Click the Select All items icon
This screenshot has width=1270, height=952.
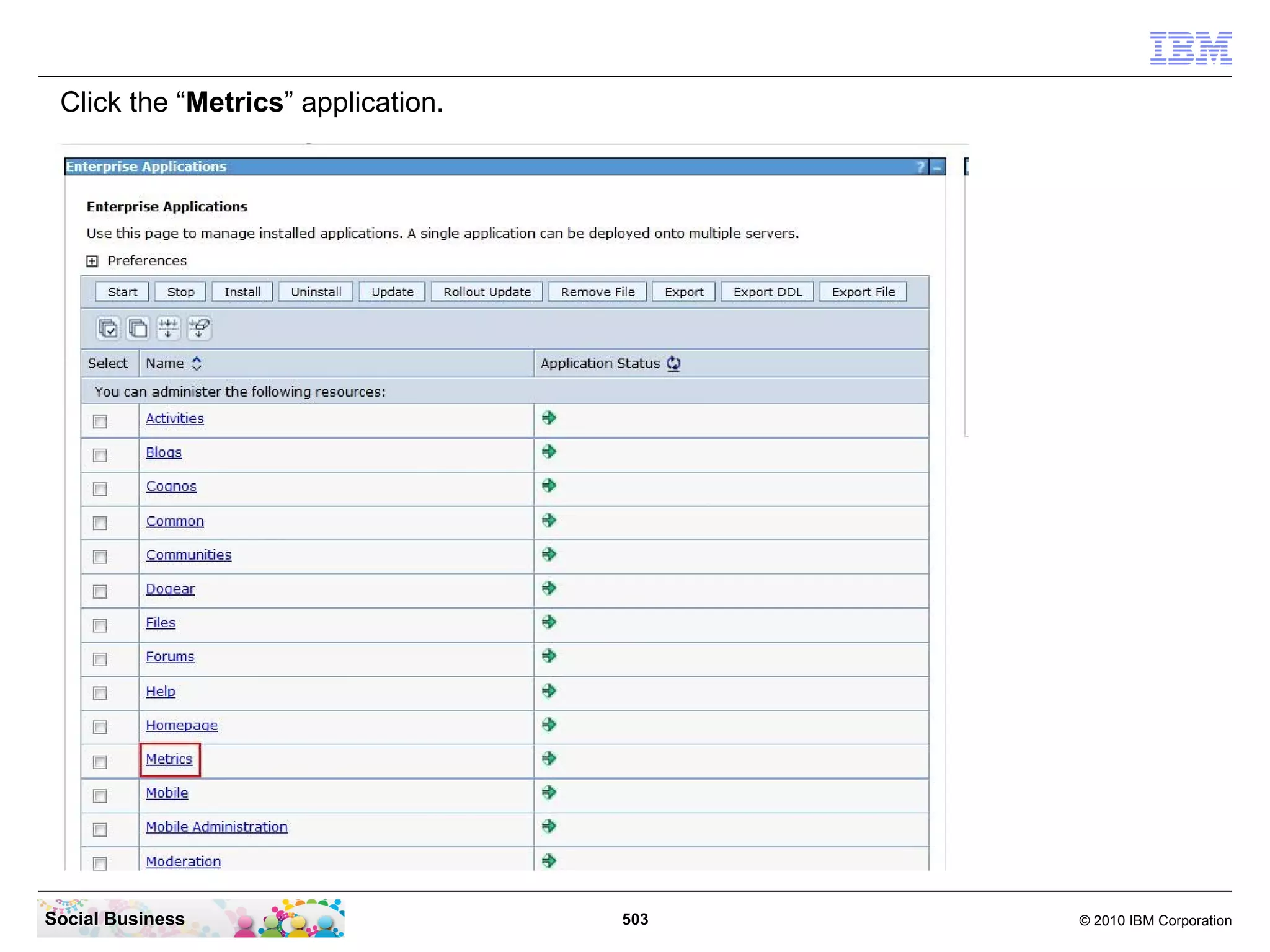109,328
